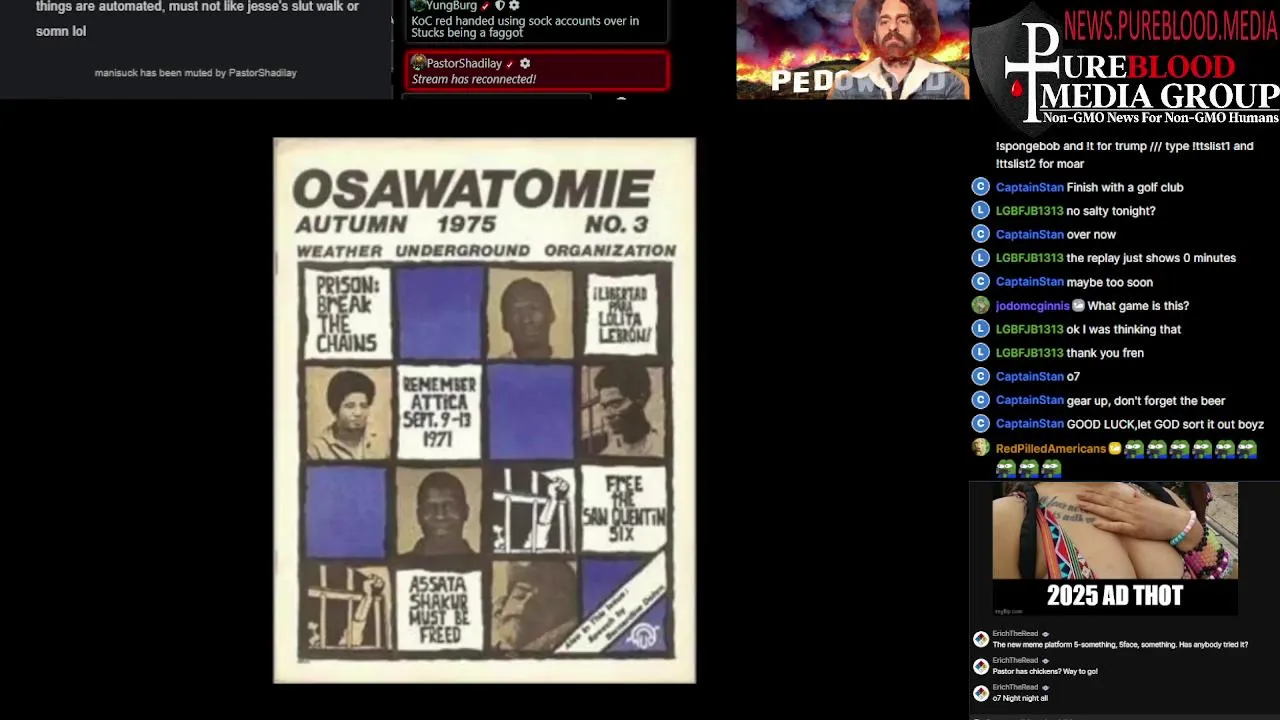
Task: Click CaptainStan's avatar beside 'Finish with a golf club'
Action: coord(981,187)
